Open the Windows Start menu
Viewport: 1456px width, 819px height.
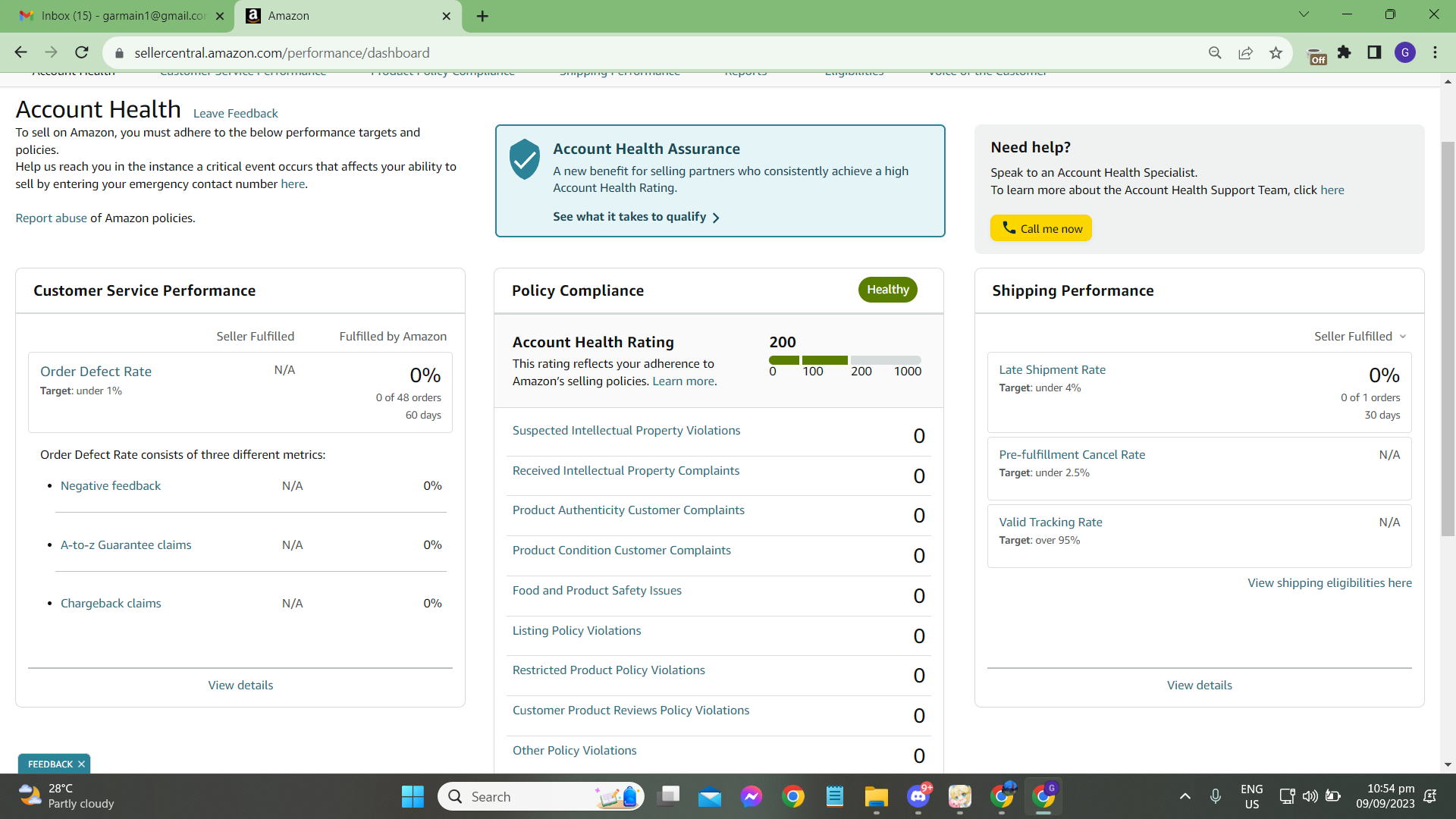click(413, 796)
